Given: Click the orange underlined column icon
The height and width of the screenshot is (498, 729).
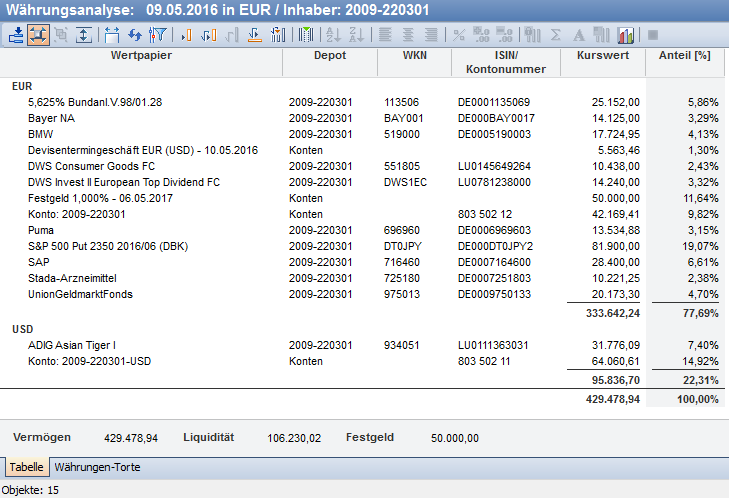Looking at the screenshot, I should (253, 34).
